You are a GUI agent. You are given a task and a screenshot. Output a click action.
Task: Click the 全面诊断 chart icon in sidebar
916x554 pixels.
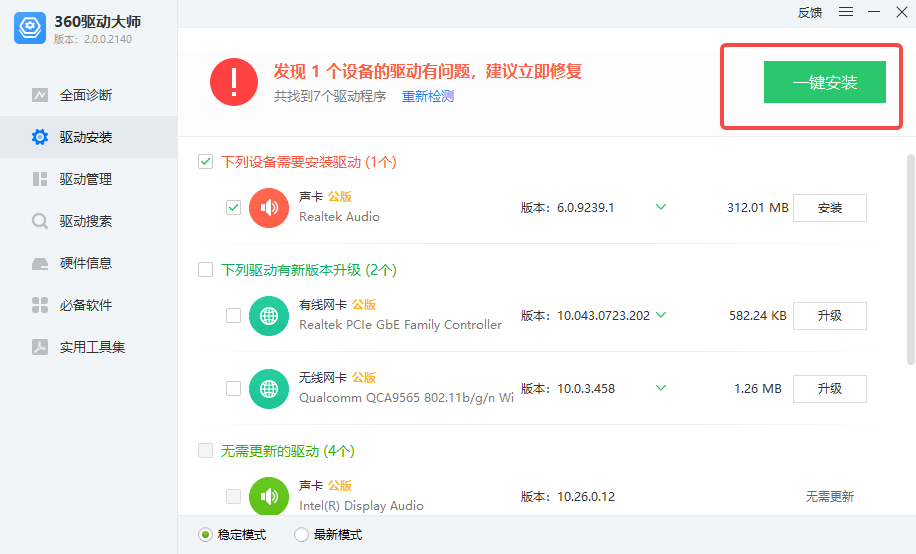point(40,95)
